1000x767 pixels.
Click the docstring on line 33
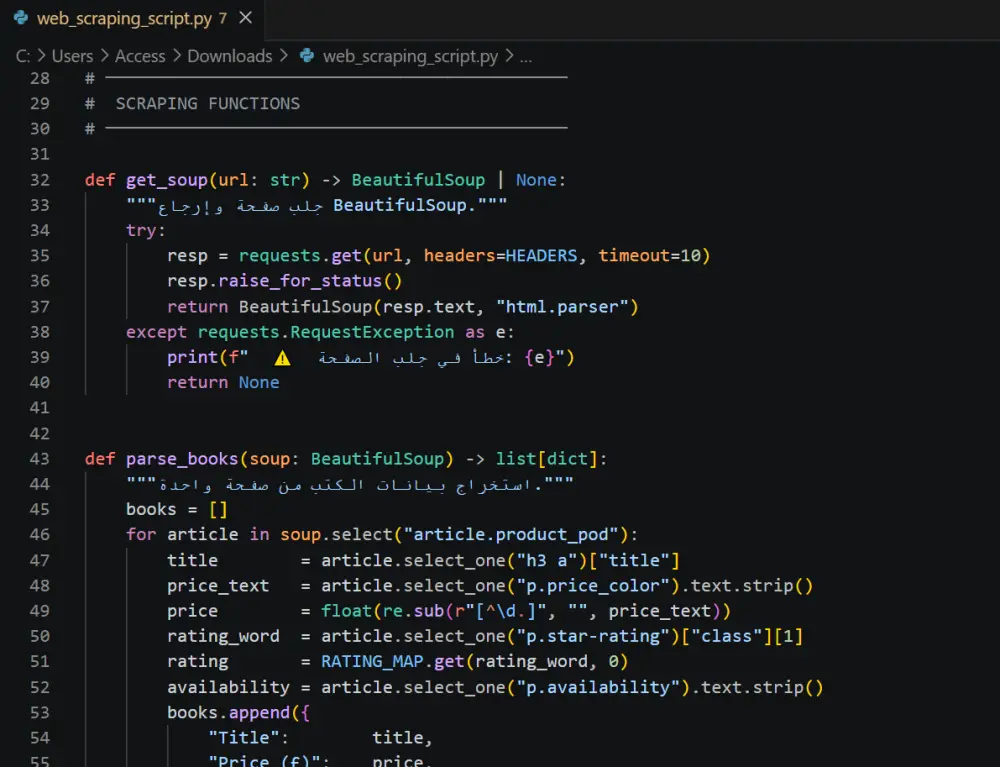316,205
